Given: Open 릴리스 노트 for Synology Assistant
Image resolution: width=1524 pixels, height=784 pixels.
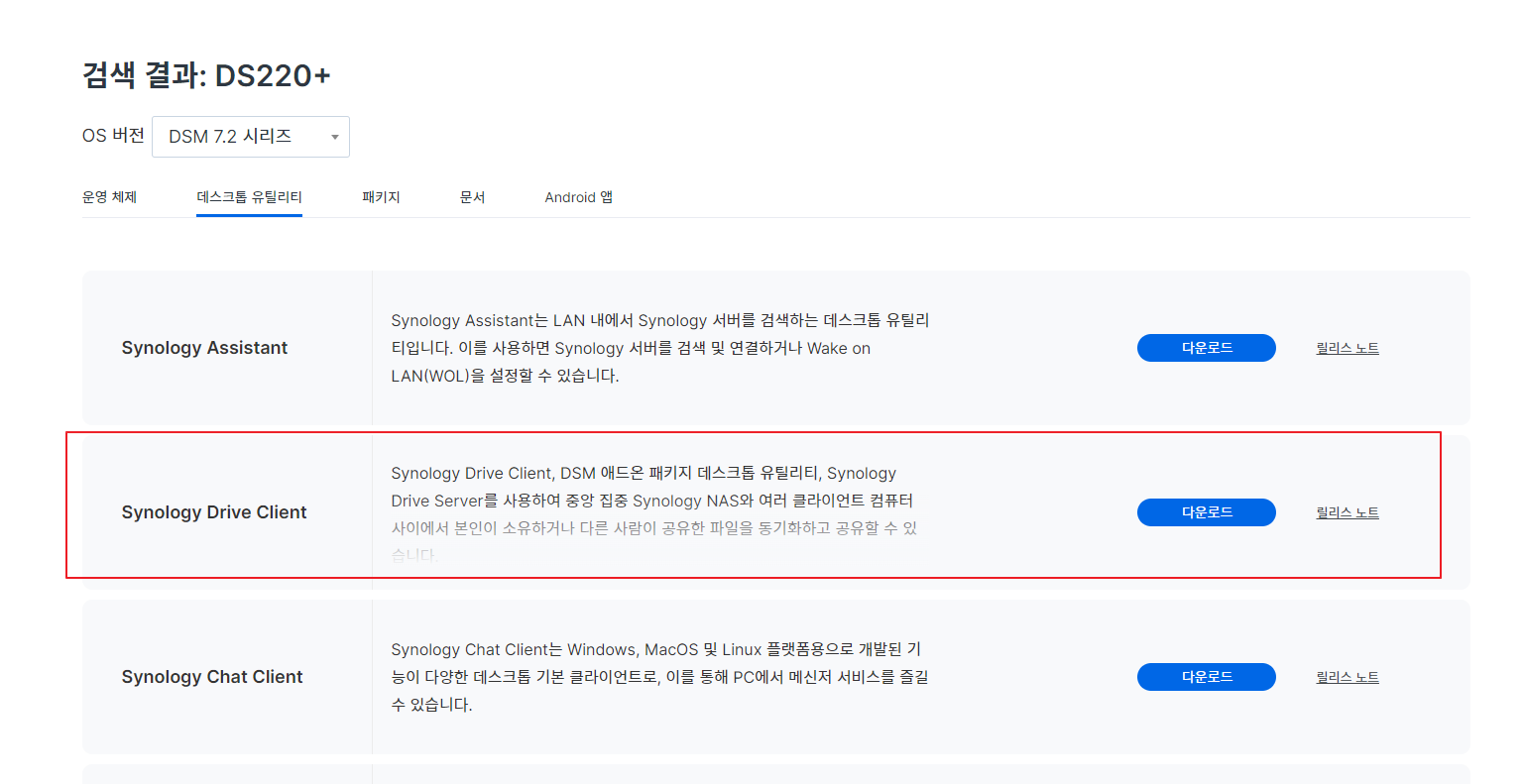Looking at the screenshot, I should 1348,348.
